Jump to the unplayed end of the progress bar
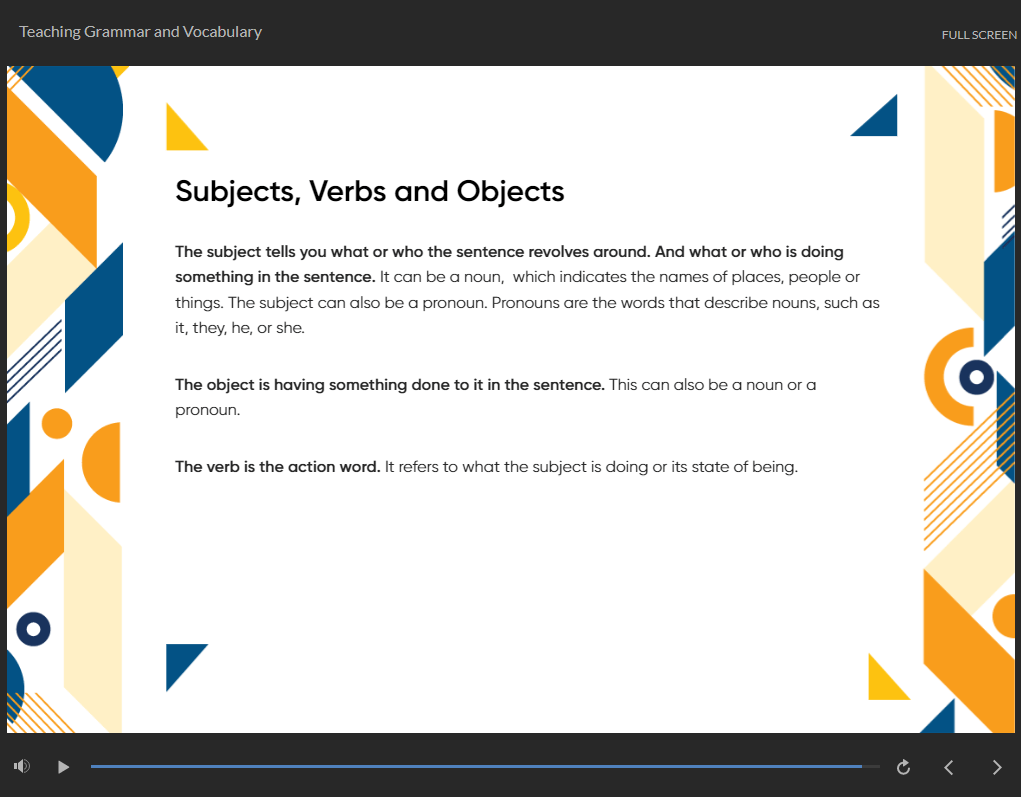The image size is (1021, 797). click(872, 767)
